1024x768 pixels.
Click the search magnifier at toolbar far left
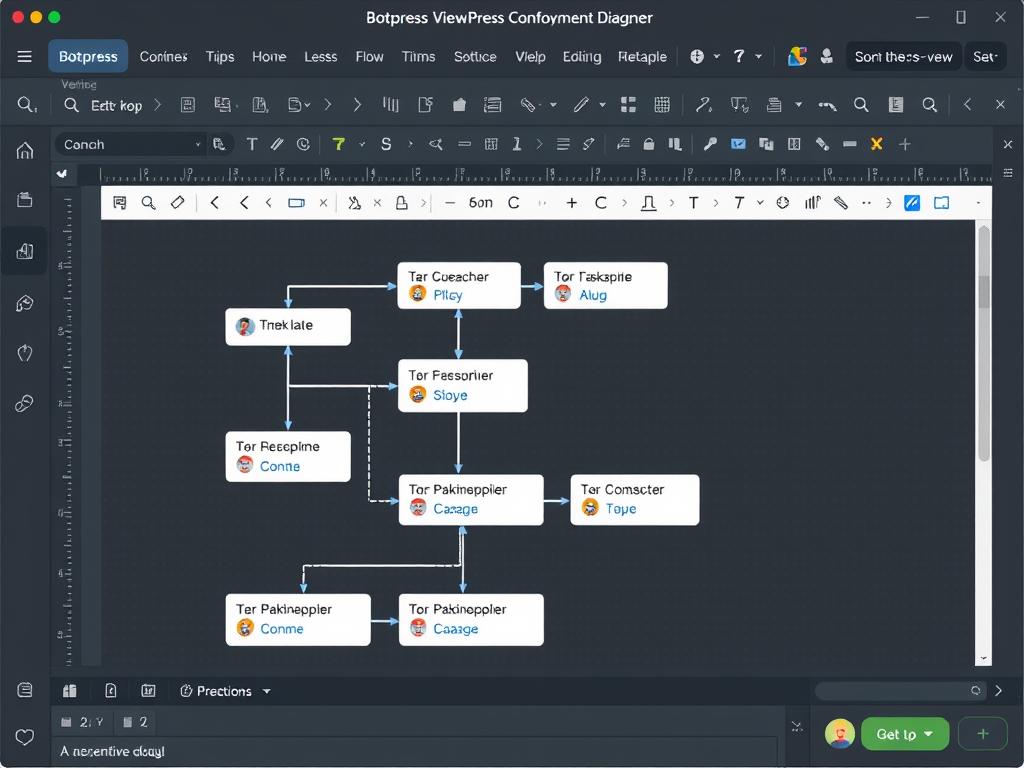coord(26,104)
